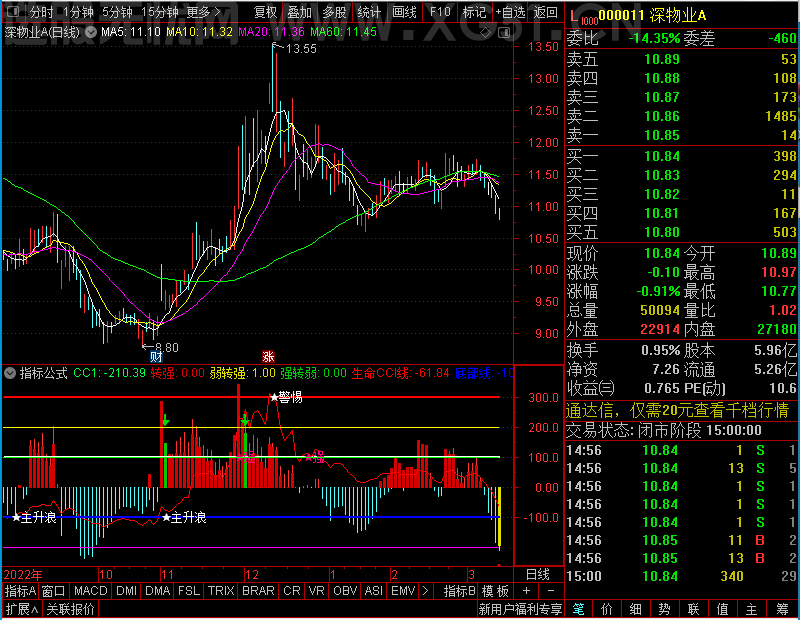Add stock via +自选 button
Image resolution: width=800 pixels, height=620 pixels.
(510, 12)
